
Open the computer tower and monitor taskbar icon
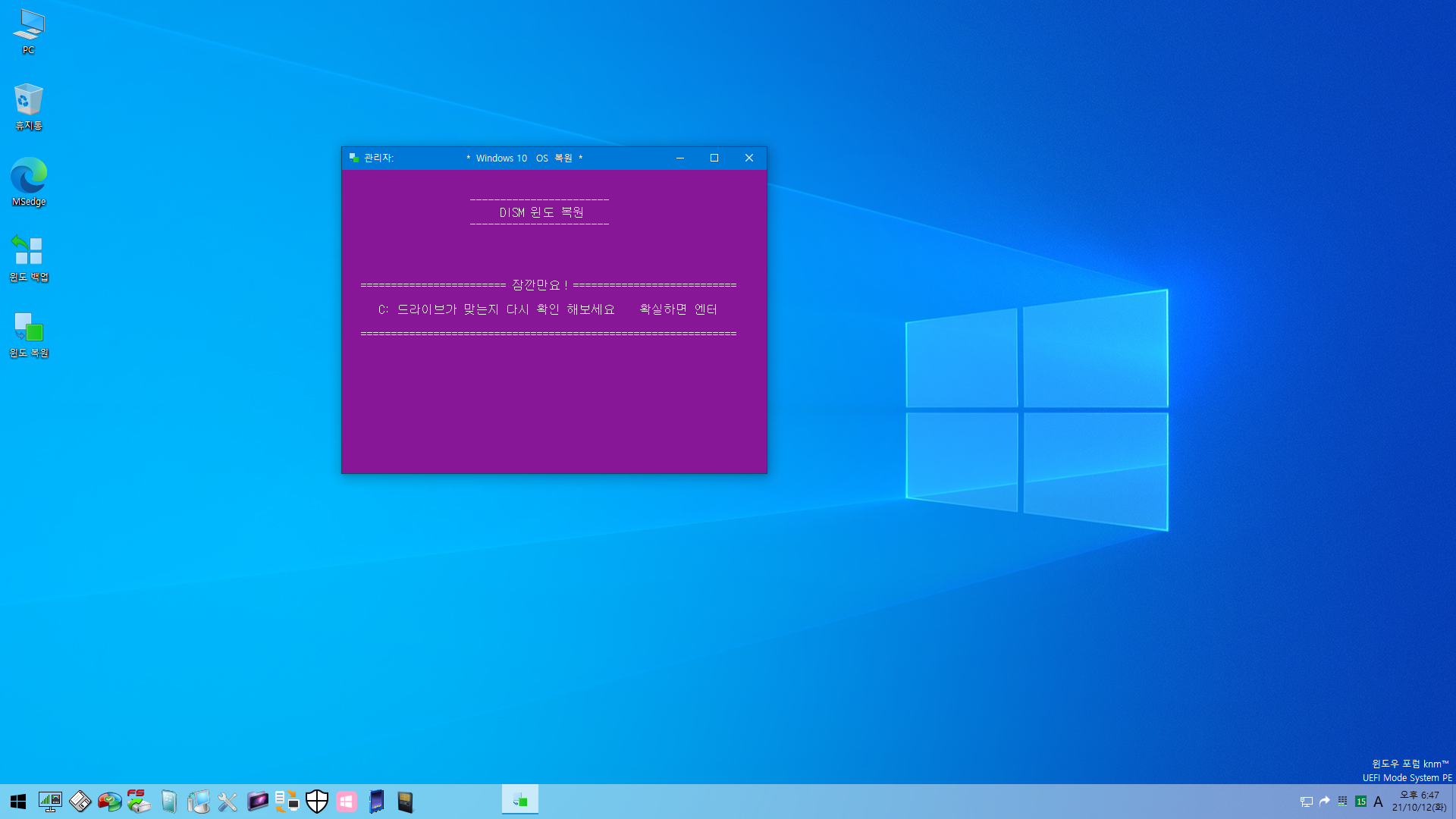tap(198, 802)
